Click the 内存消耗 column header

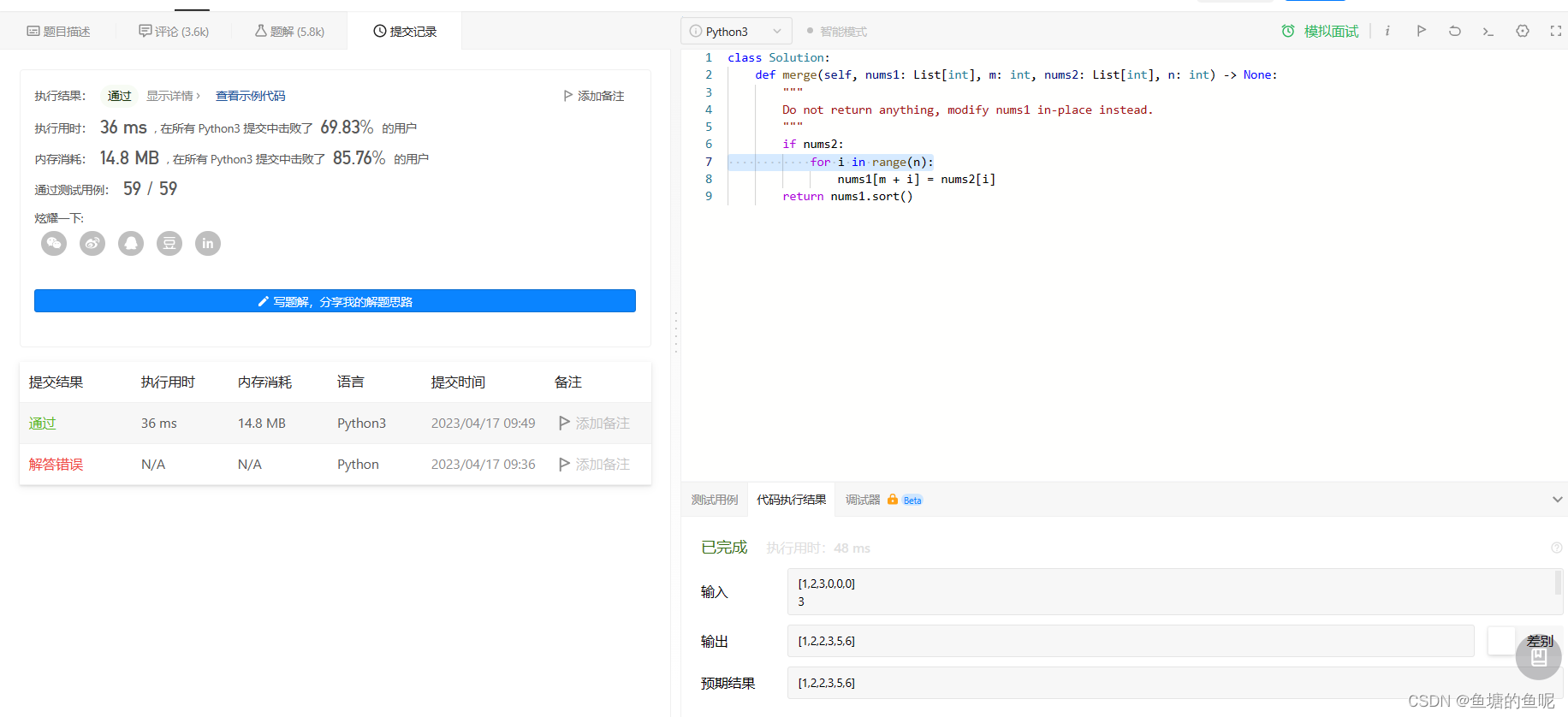tap(264, 382)
